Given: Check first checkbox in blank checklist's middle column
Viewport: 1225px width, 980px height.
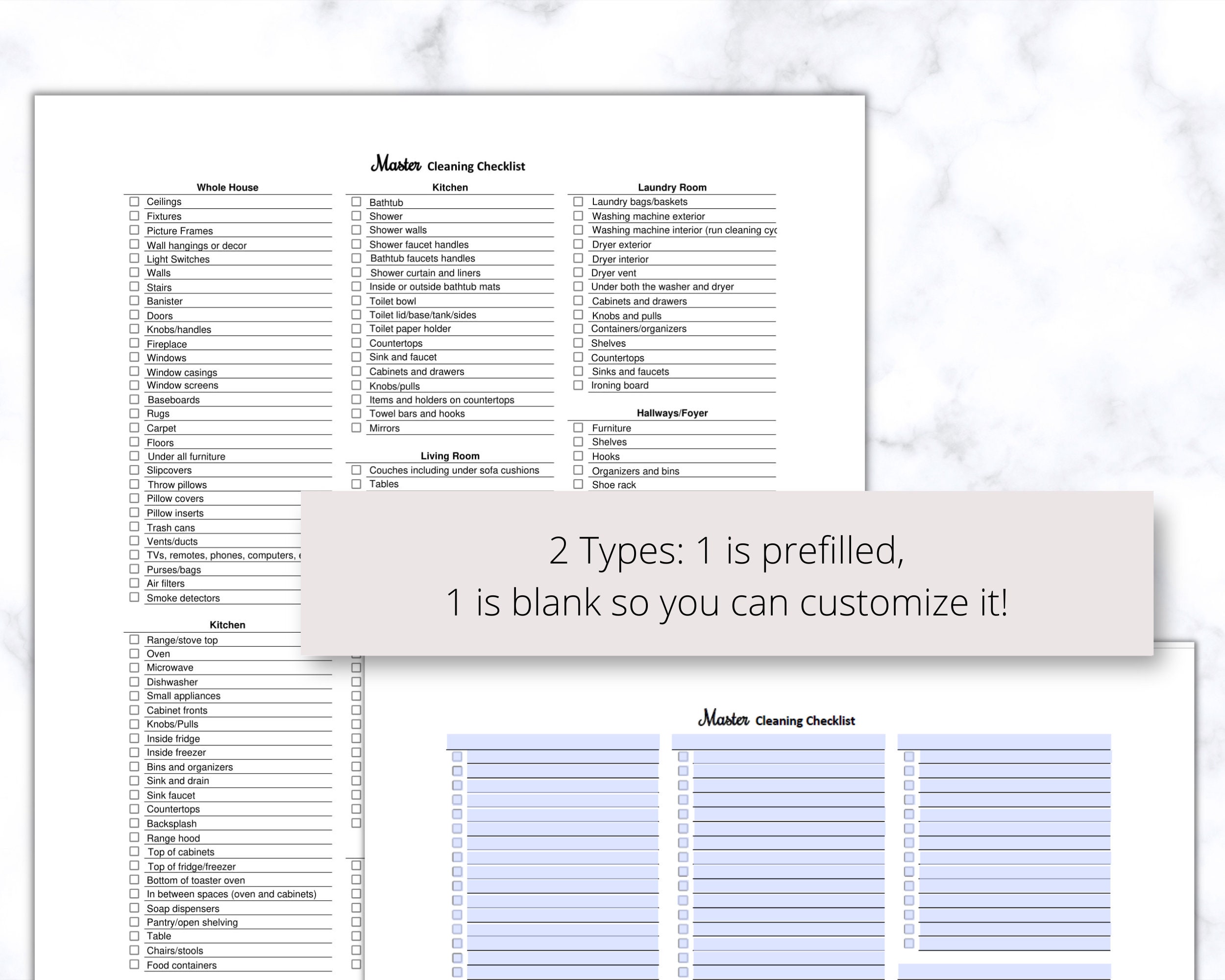Looking at the screenshot, I should click(684, 757).
